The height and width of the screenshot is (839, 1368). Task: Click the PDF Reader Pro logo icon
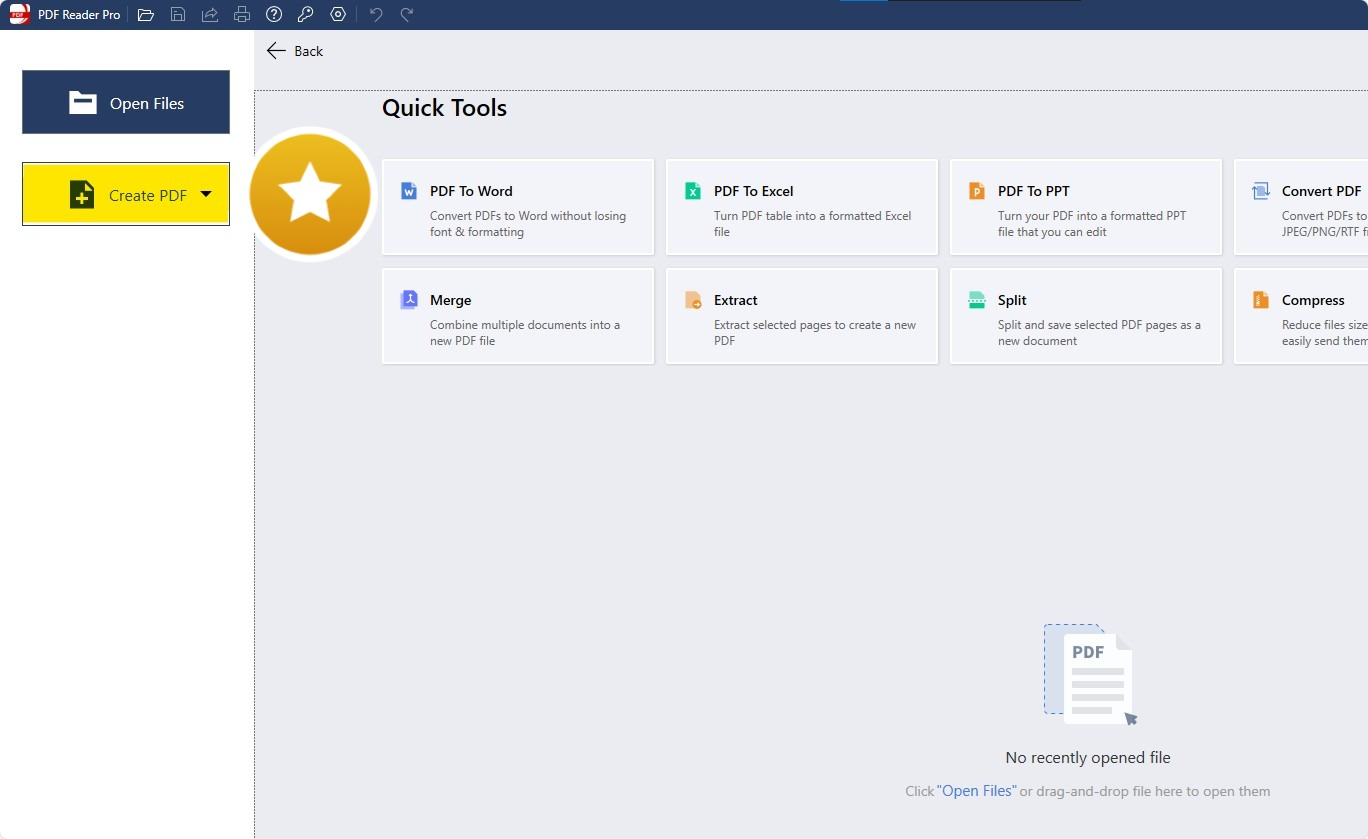(20, 15)
